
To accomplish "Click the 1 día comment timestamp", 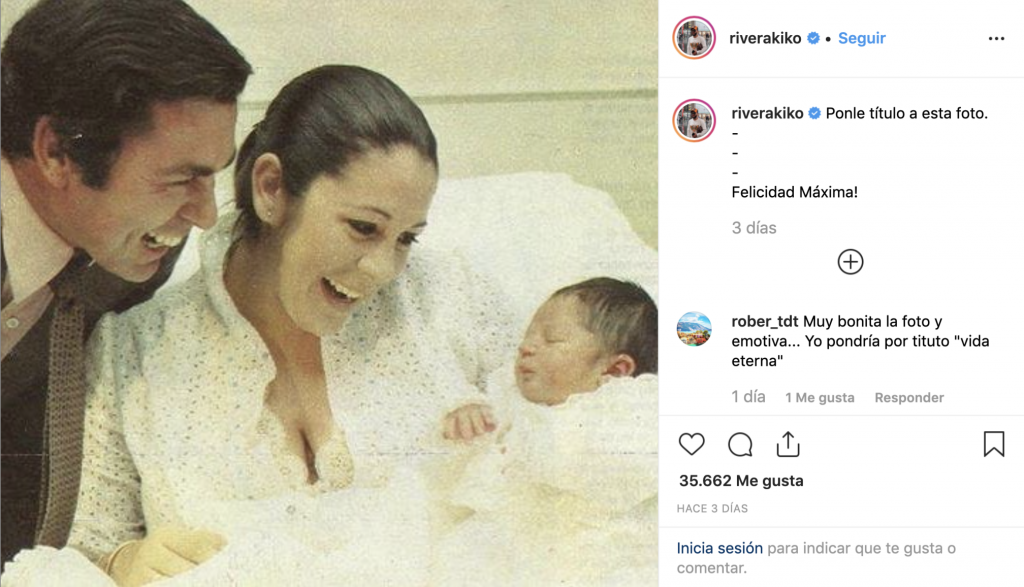I will point(748,397).
